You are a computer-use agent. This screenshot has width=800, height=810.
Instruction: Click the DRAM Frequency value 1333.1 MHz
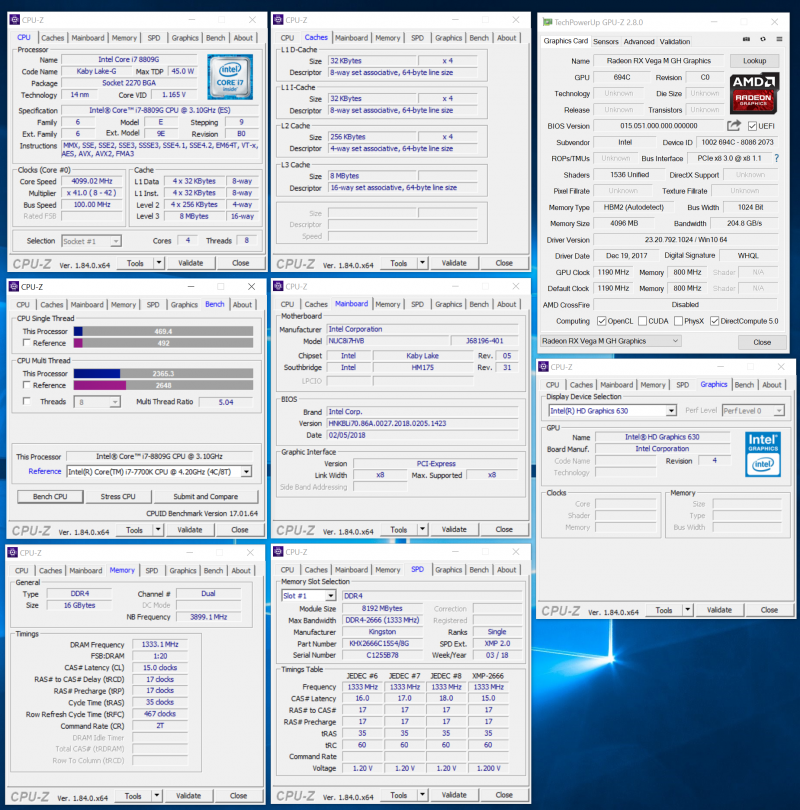click(160, 644)
